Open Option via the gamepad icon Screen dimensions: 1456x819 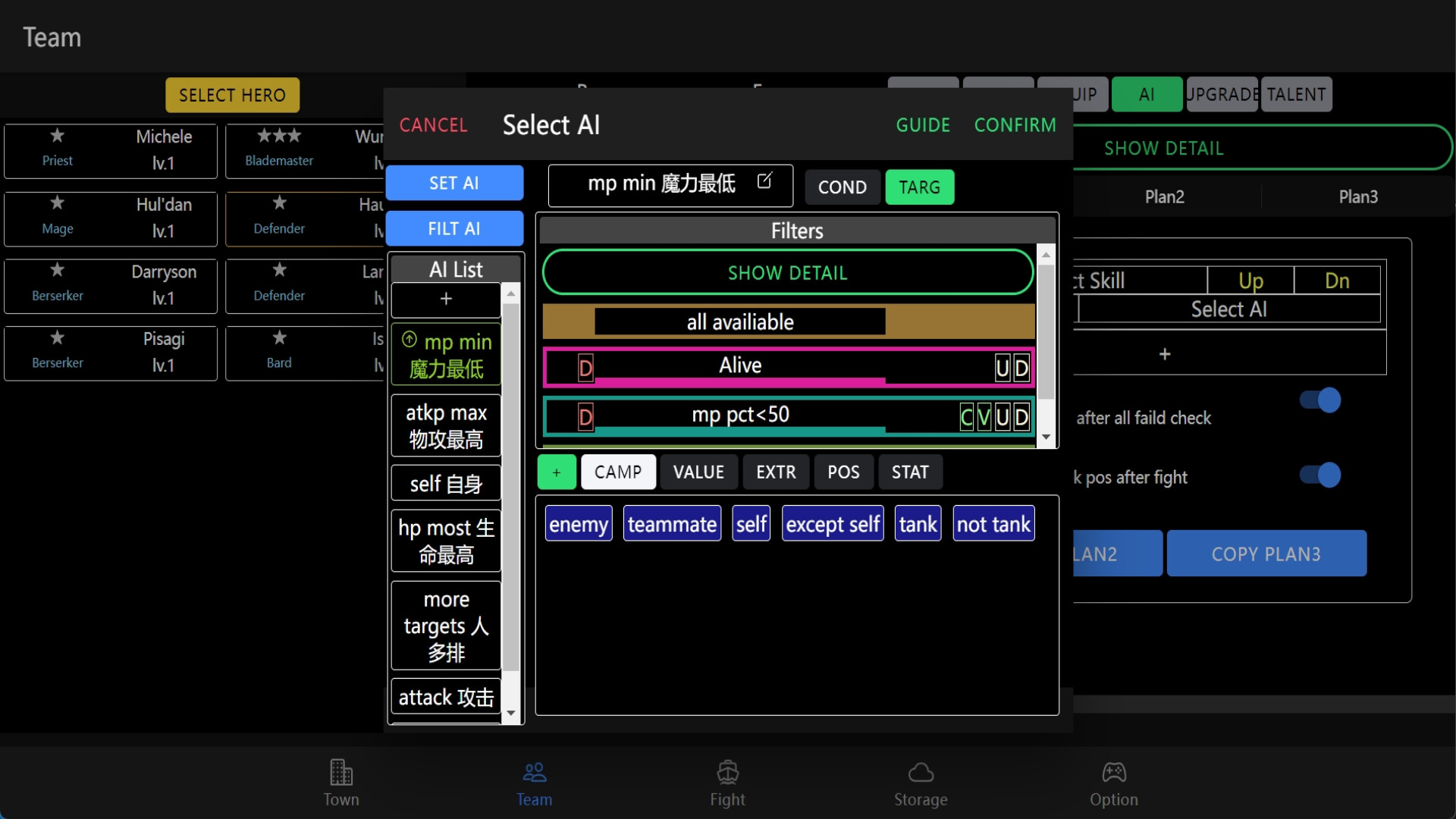point(1113,782)
